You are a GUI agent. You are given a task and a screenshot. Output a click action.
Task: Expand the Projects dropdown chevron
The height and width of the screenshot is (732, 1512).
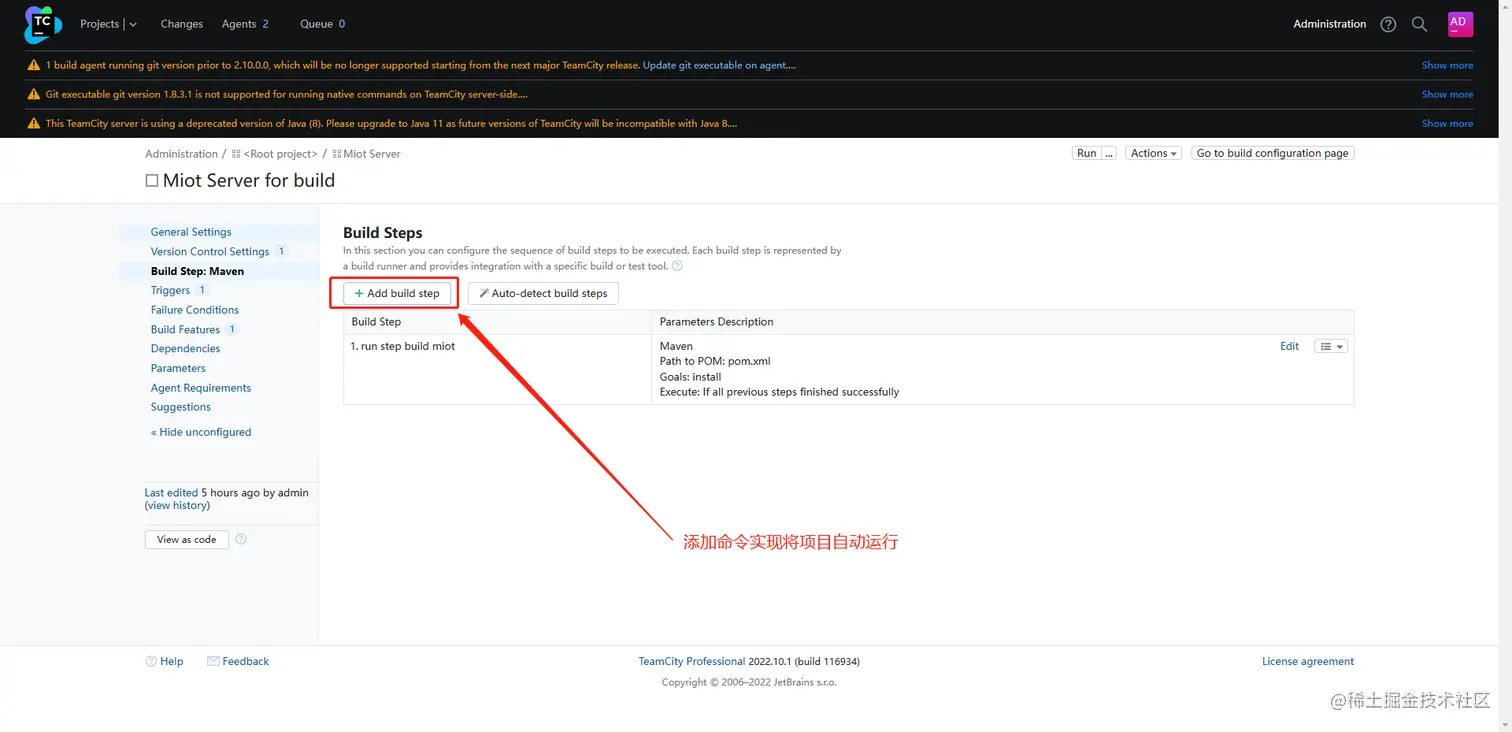coord(133,24)
